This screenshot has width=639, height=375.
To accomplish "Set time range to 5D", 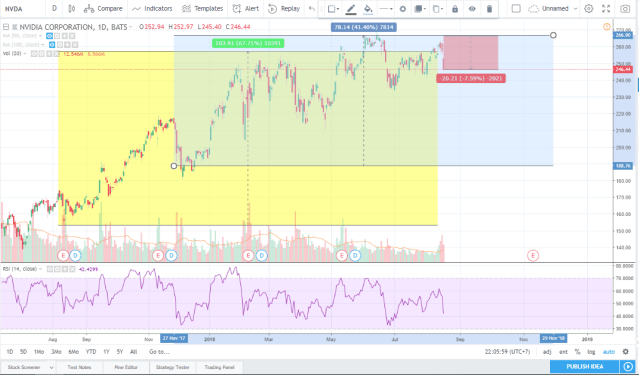I will pyautogui.click(x=23, y=351).
